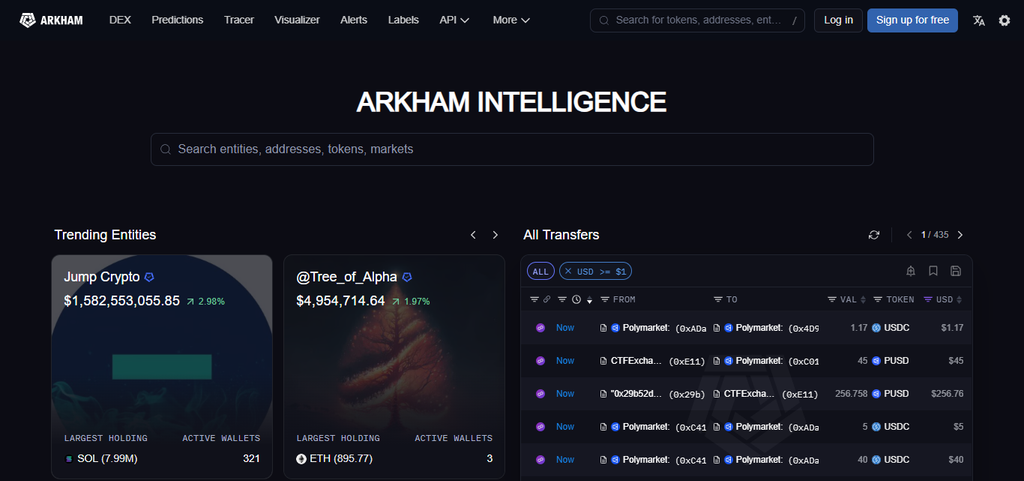The image size is (1024, 481).
Task: Open the language translation icon
Action: (x=978, y=20)
